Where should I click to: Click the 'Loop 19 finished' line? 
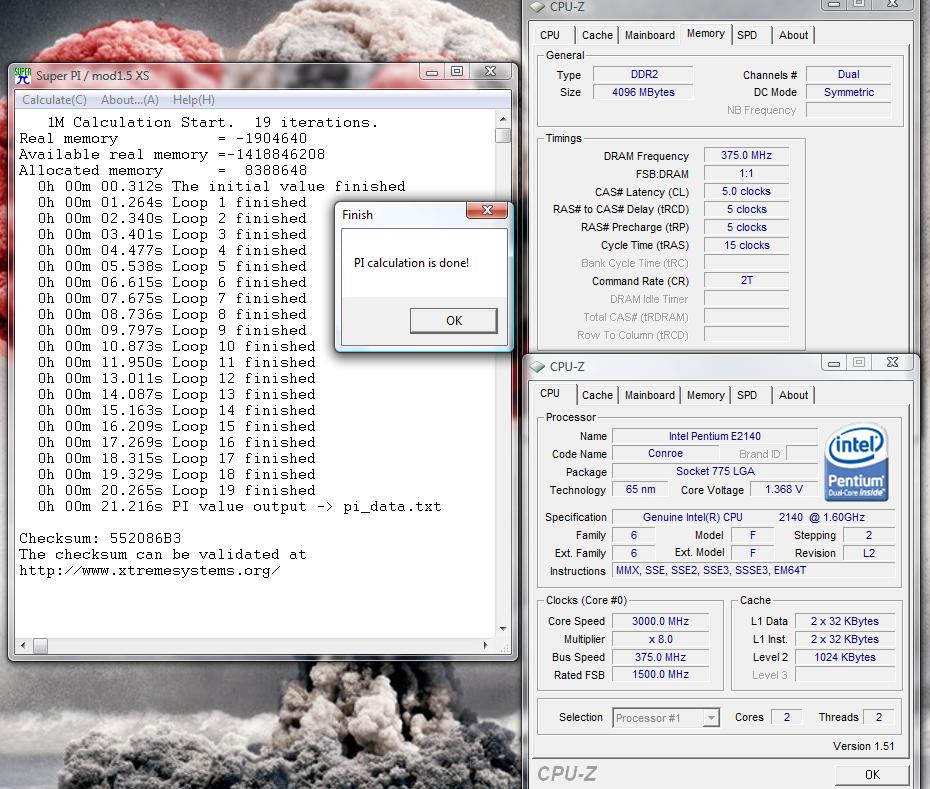click(x=177, y=491)
